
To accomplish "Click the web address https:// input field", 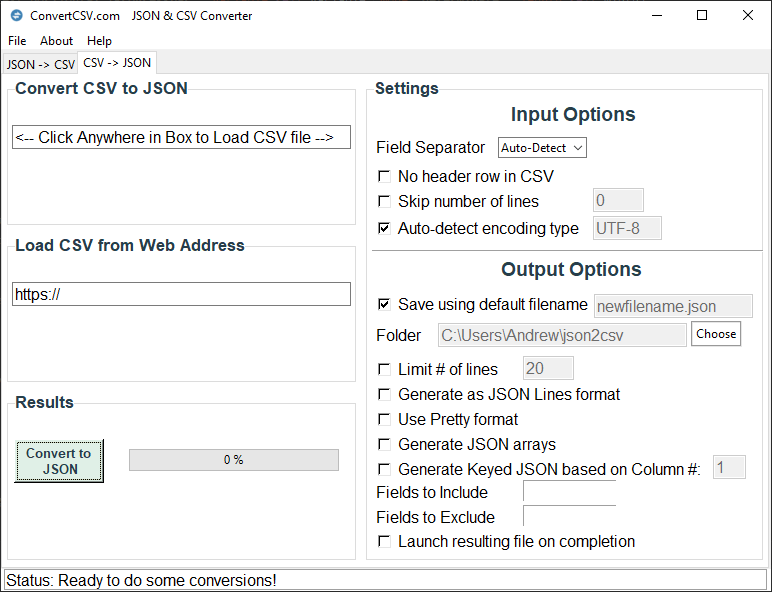I will pyautogui.click(x=181, y=294).
